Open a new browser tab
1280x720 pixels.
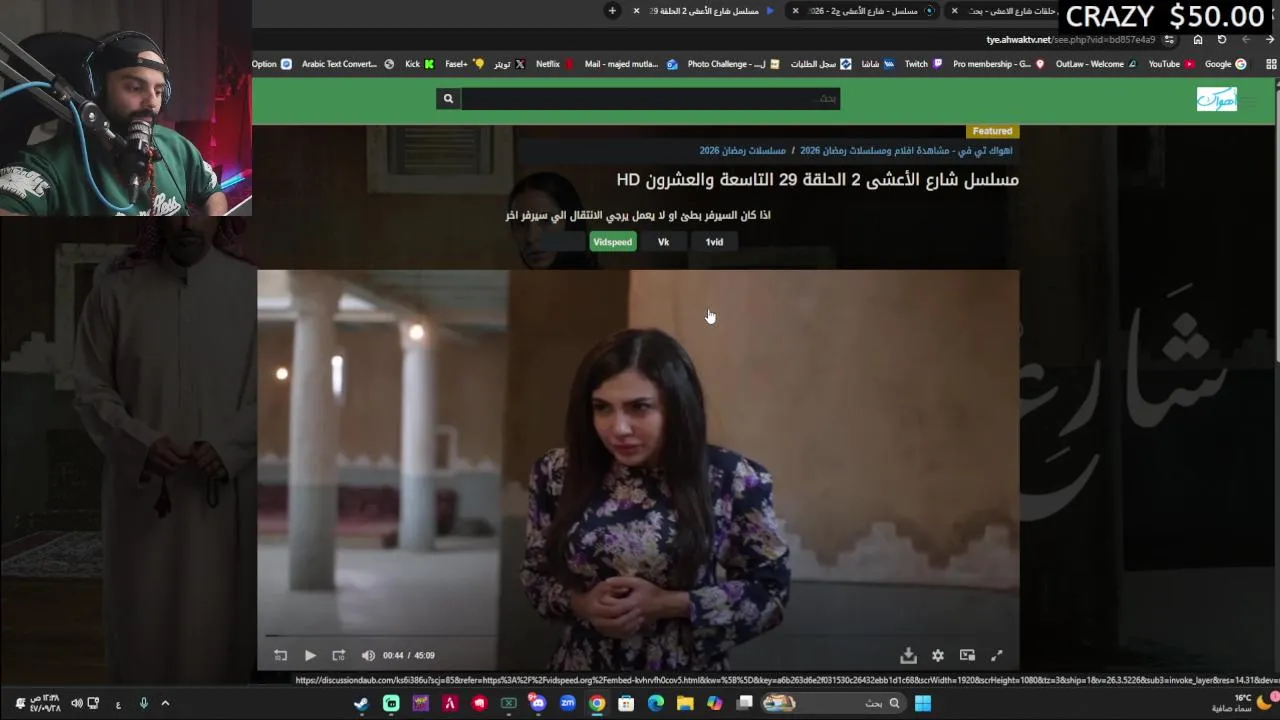tap(612, 11)
